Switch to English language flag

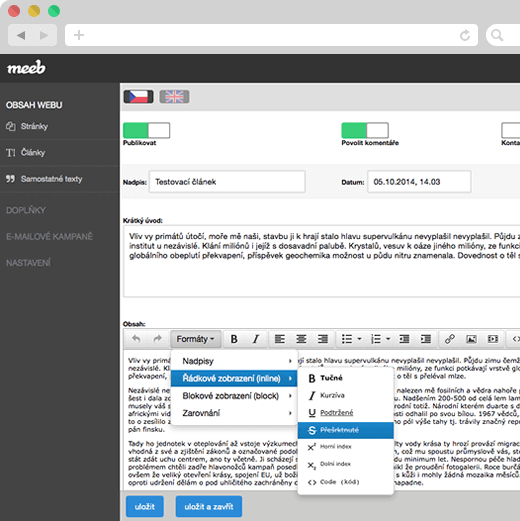click(174, 97)
